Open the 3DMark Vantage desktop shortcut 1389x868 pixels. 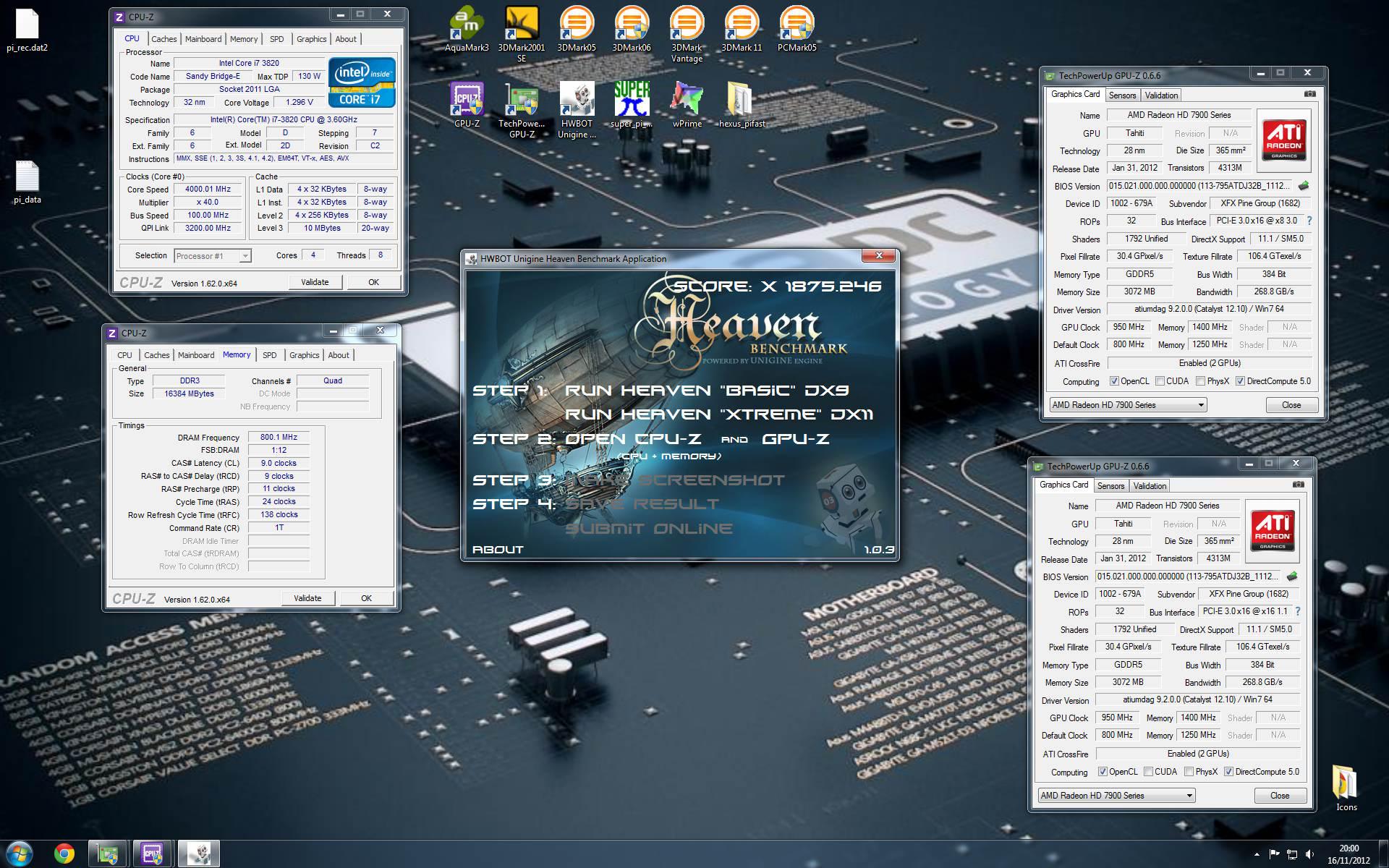687,34
